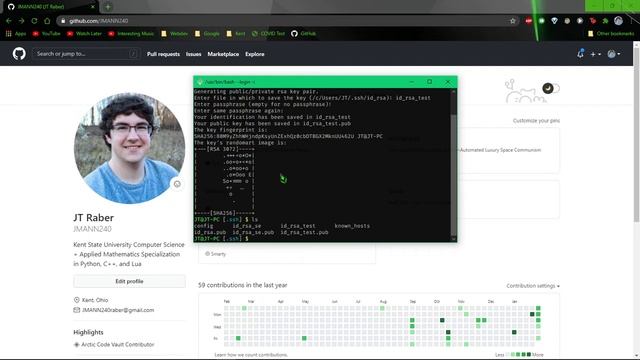Open the COVID Test bookmark
The image size is (640, 360).
(x=268, y=33)
